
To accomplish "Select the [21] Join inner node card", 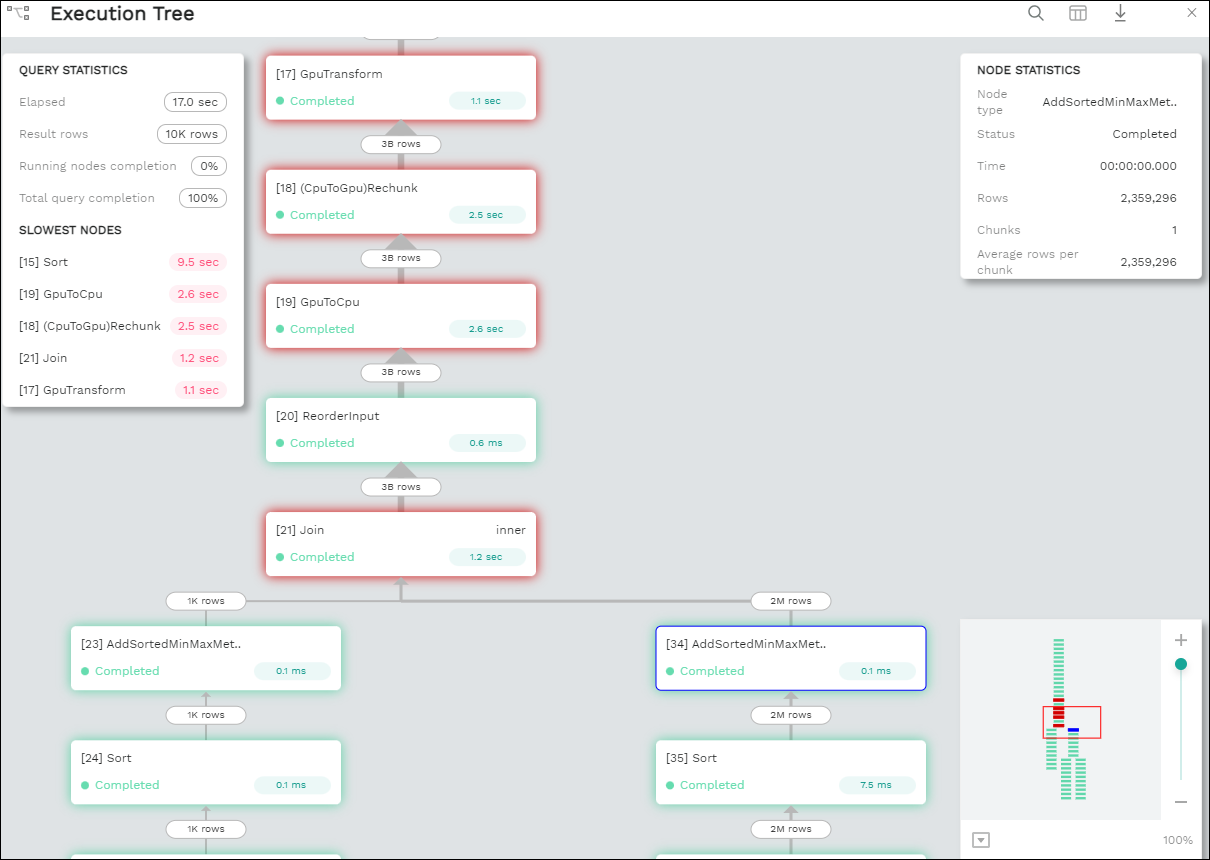I will coord(400,543).
